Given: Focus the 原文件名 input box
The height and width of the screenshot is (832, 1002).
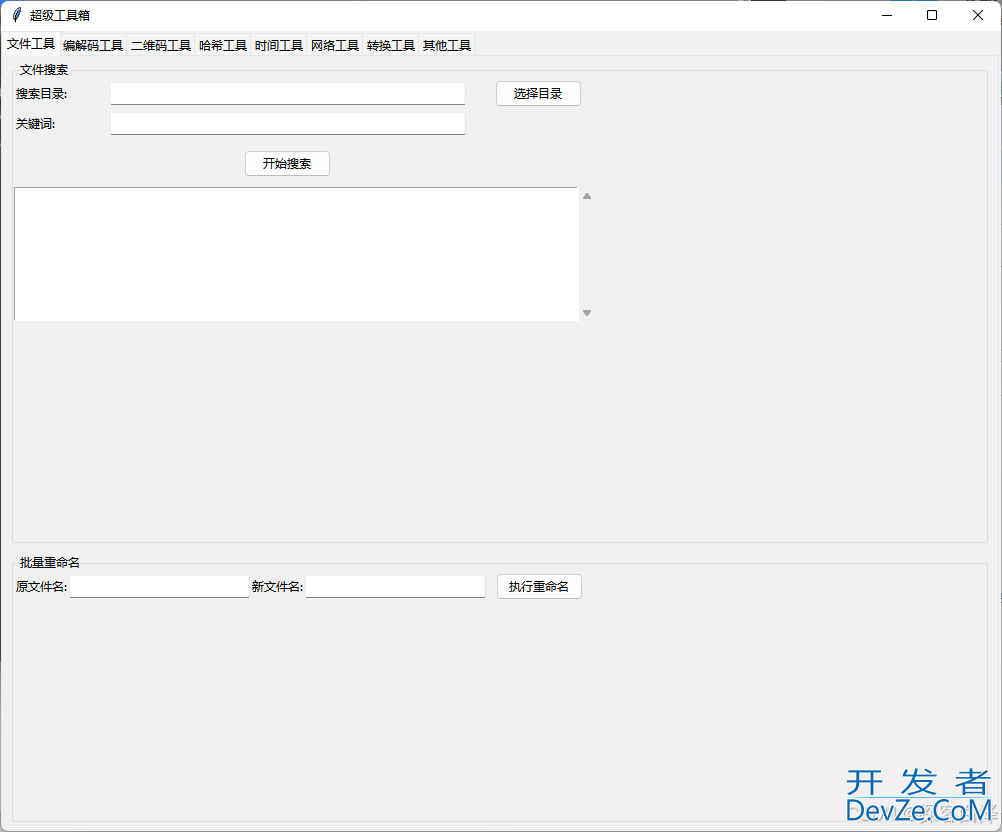Looking at the screenshot, I should click(x=159, y=587).
